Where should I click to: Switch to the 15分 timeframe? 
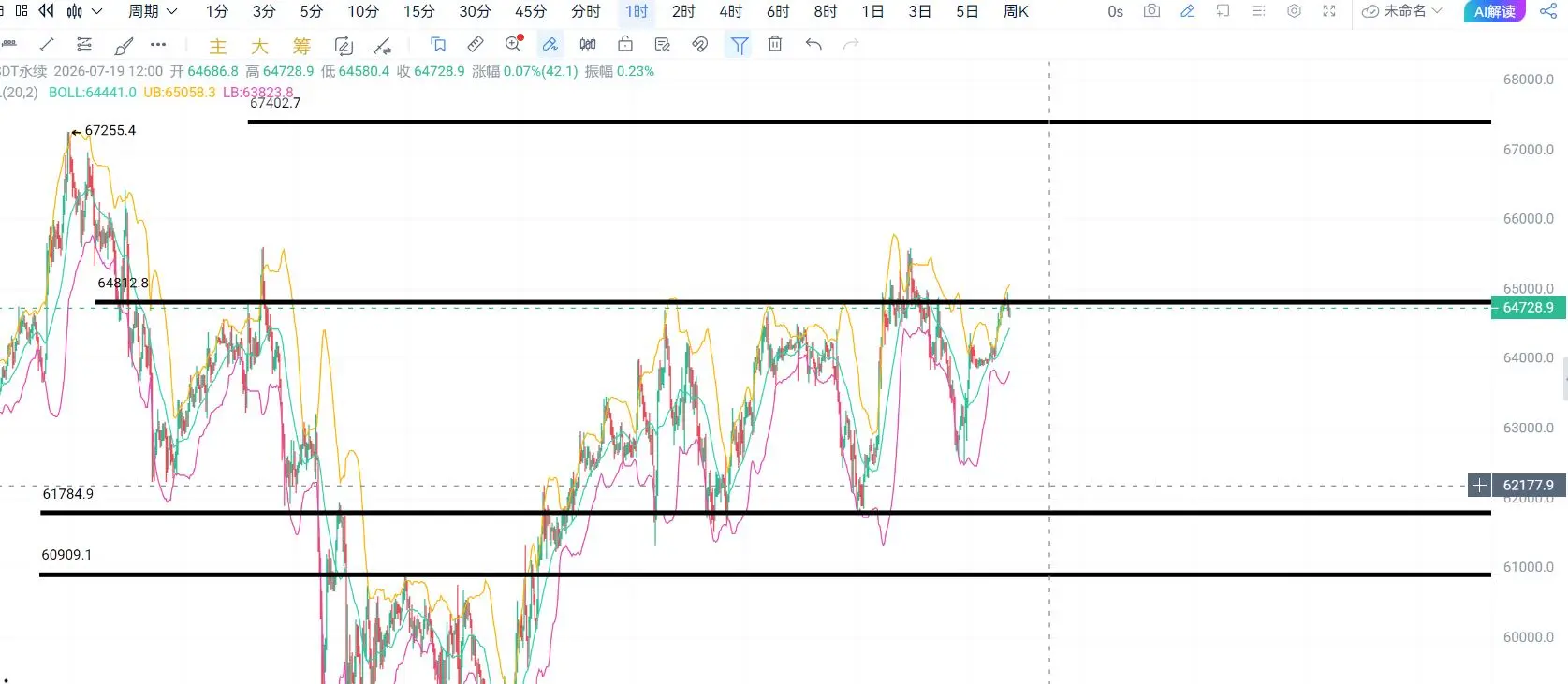pos(419,11)
